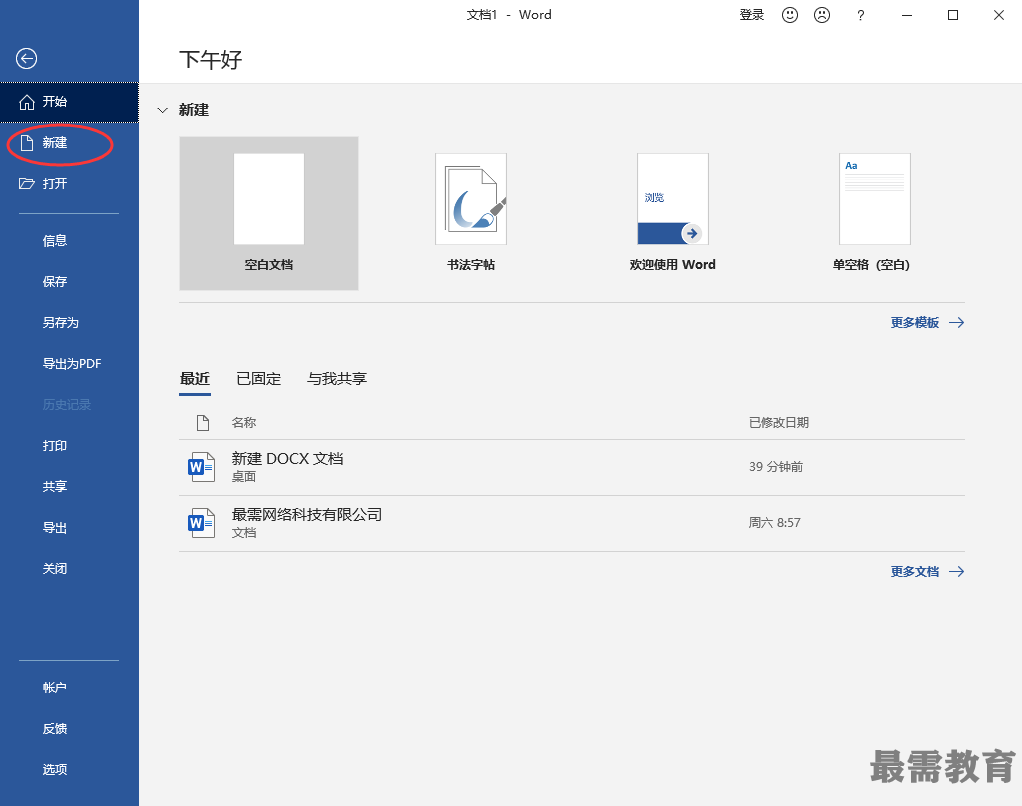
Task: Send a smile feedback face icon
Action: (790, 15)
